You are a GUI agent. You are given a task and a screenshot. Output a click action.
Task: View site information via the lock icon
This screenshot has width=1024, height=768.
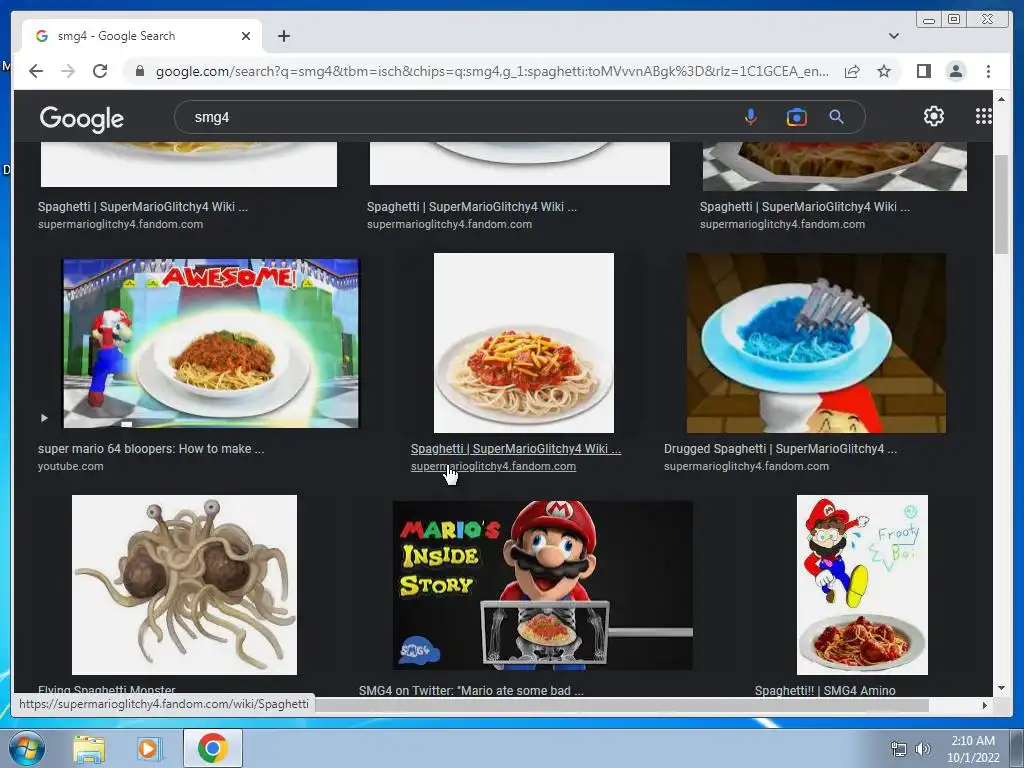[140, 71]
